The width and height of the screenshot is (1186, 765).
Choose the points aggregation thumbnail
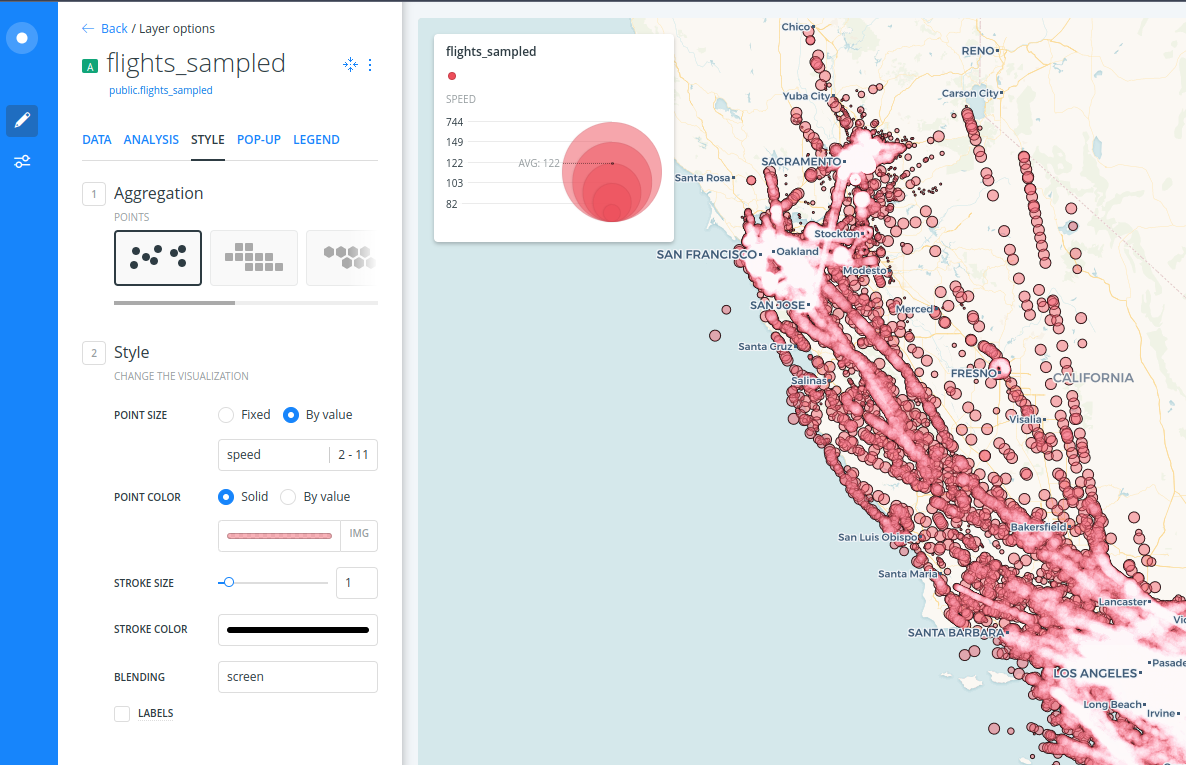tap(158, 258)
